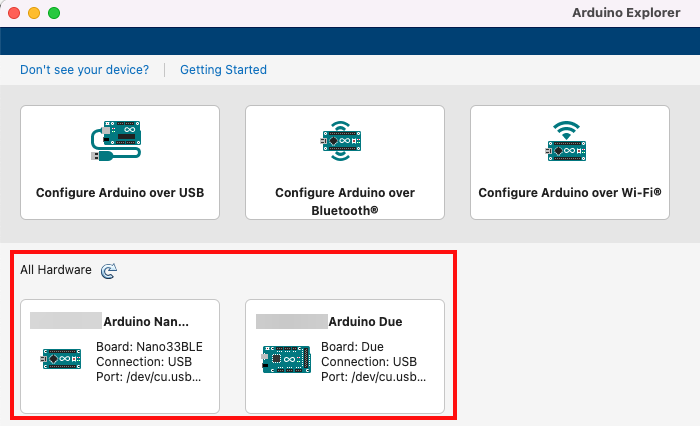Screen dimensions: 700x426
Task: Minimize the Arduino Explorer window
Action: click(x=34, y=13)
